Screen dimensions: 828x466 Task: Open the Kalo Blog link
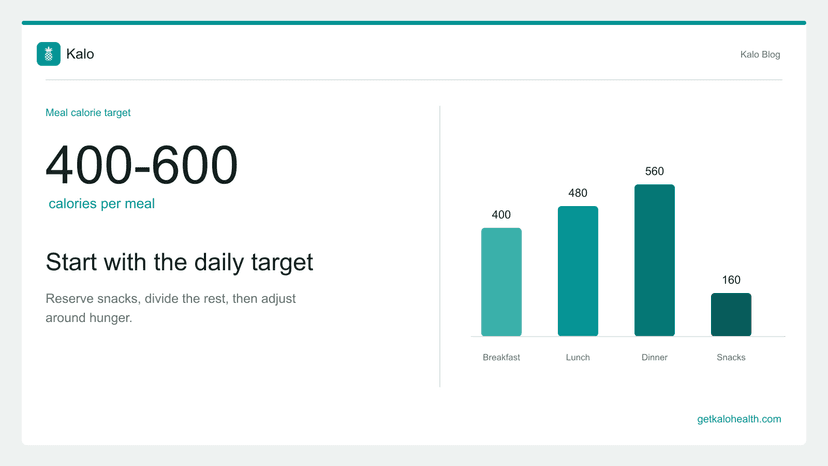(760, 54)
